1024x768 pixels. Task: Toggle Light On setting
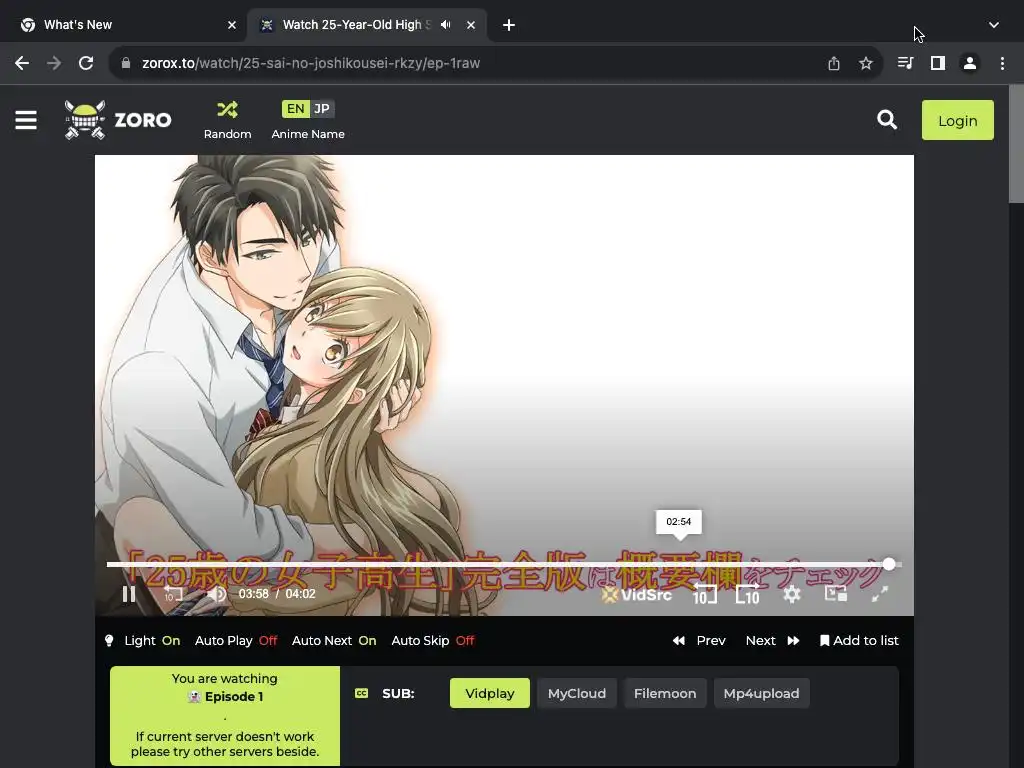coord(152,641)
